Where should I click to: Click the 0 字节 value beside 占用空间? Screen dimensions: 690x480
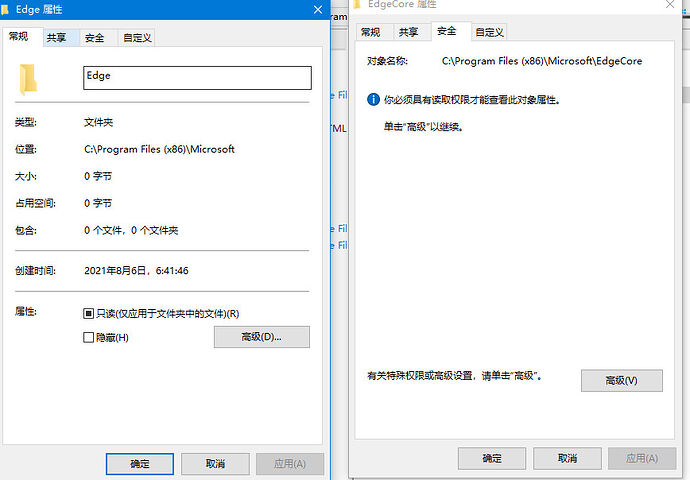click(x=98, y=203)
